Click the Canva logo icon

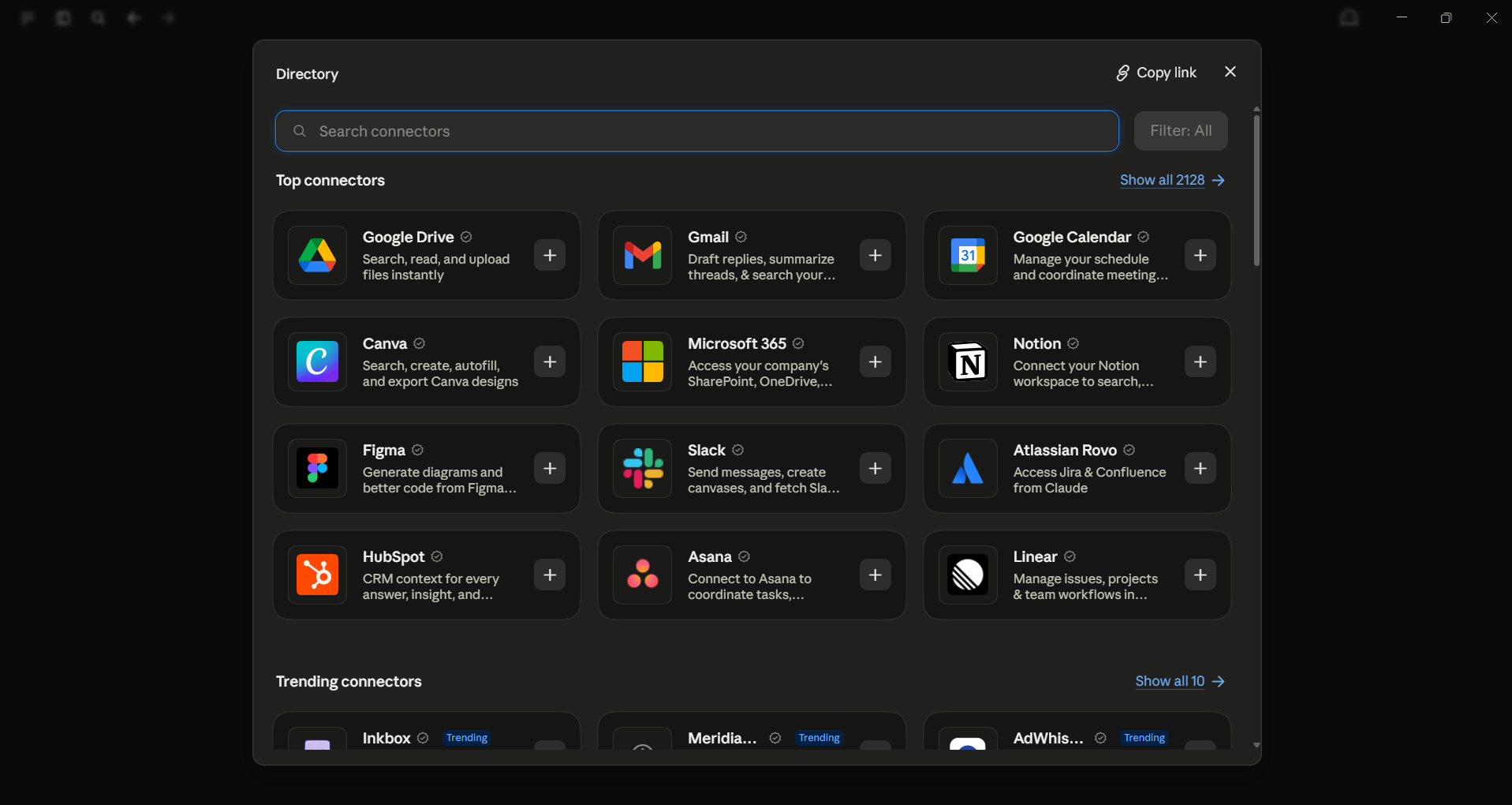(317, 361)
